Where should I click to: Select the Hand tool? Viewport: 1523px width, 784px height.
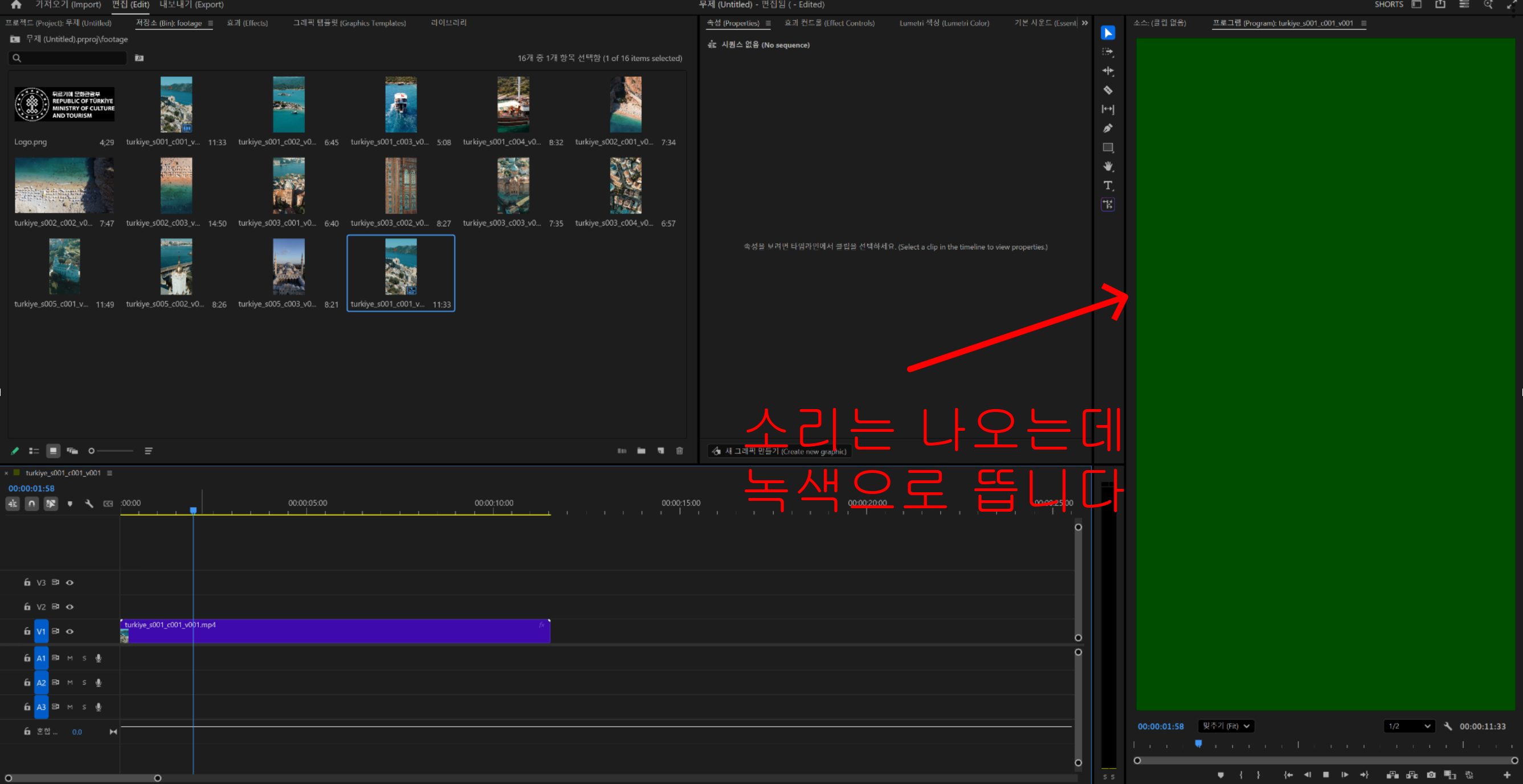pos(1108,166)
